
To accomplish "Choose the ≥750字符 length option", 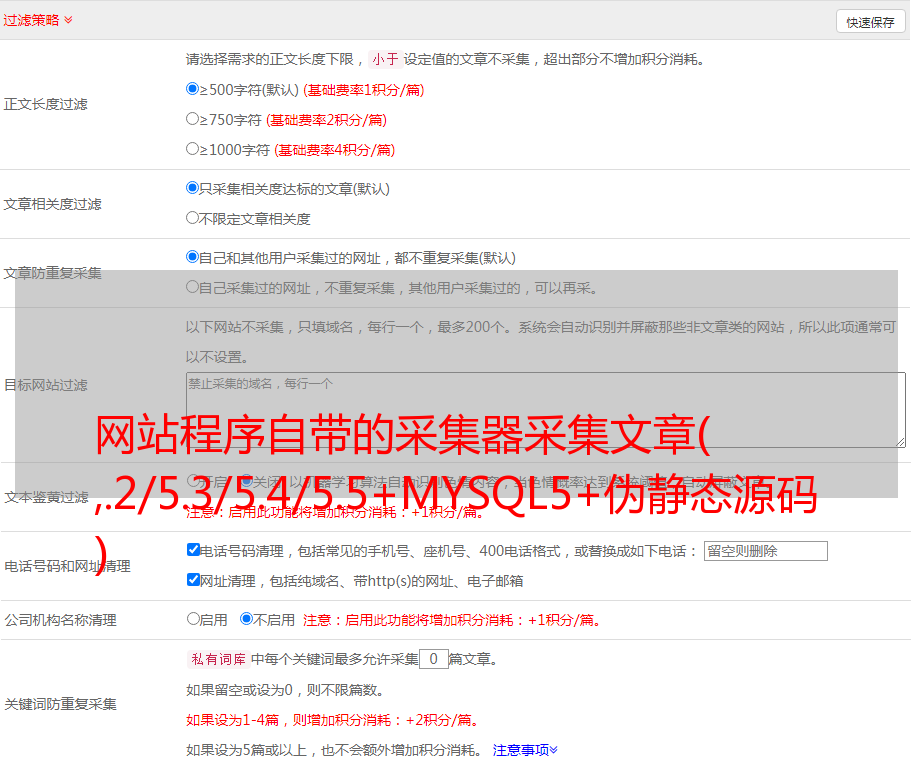I will click(x=192, y=119).
